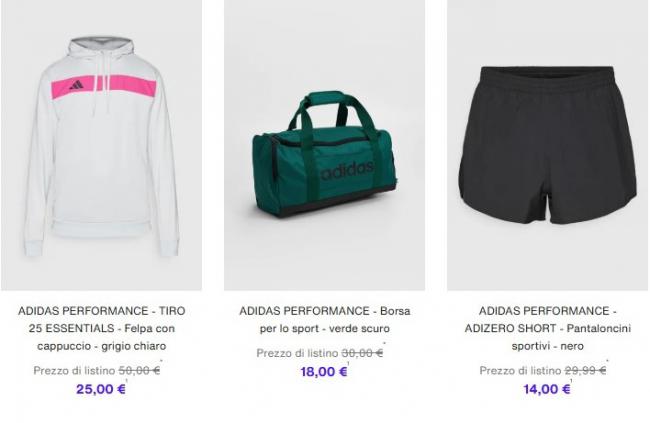This screenshot has width=650, height=423.
Task: Click the ADIZERO SHORT product title
Action: point(548,328)
